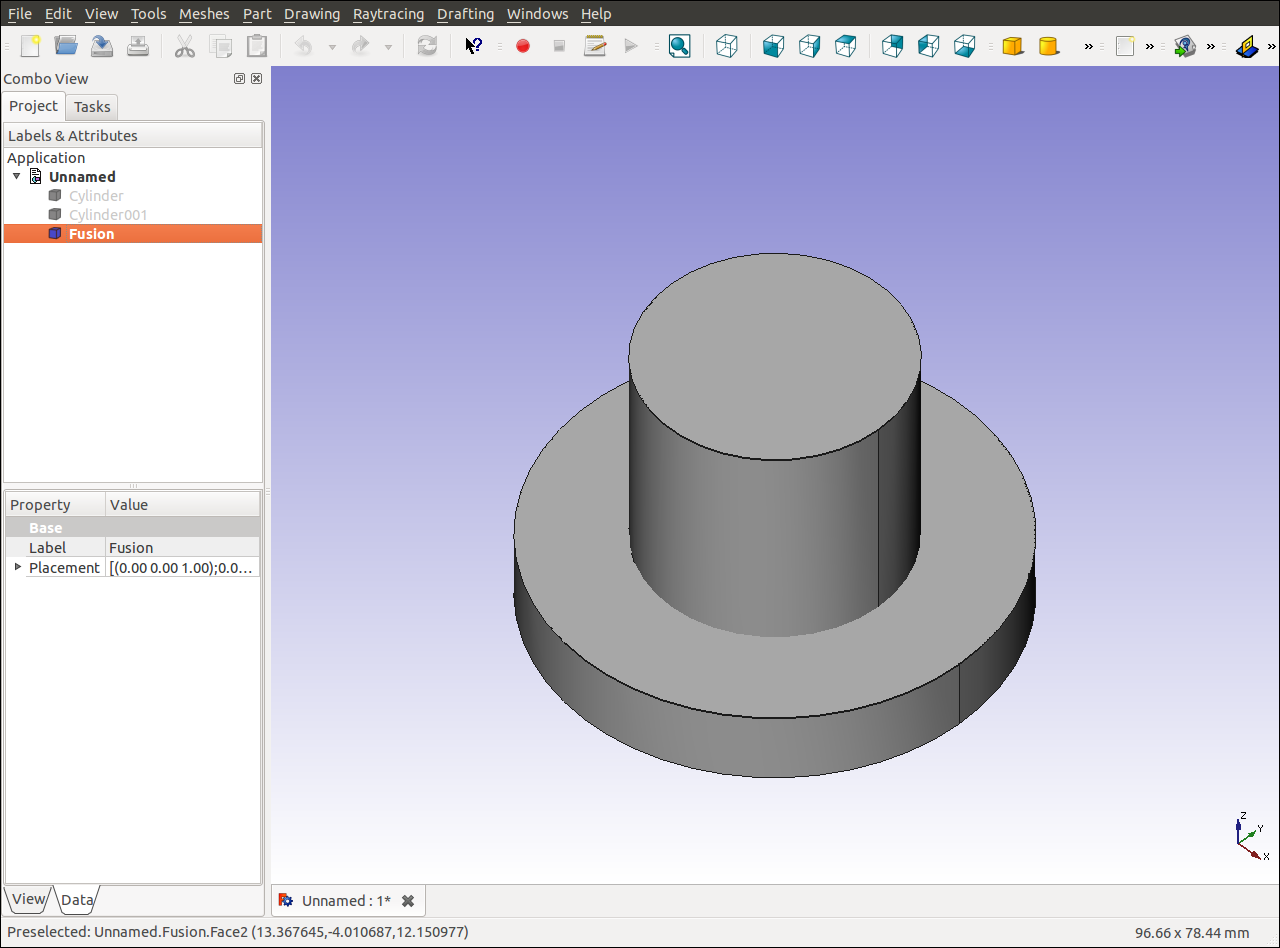Print the current document
The image size is (1280, 948).
pyautogui.click(x=138, y=46)
